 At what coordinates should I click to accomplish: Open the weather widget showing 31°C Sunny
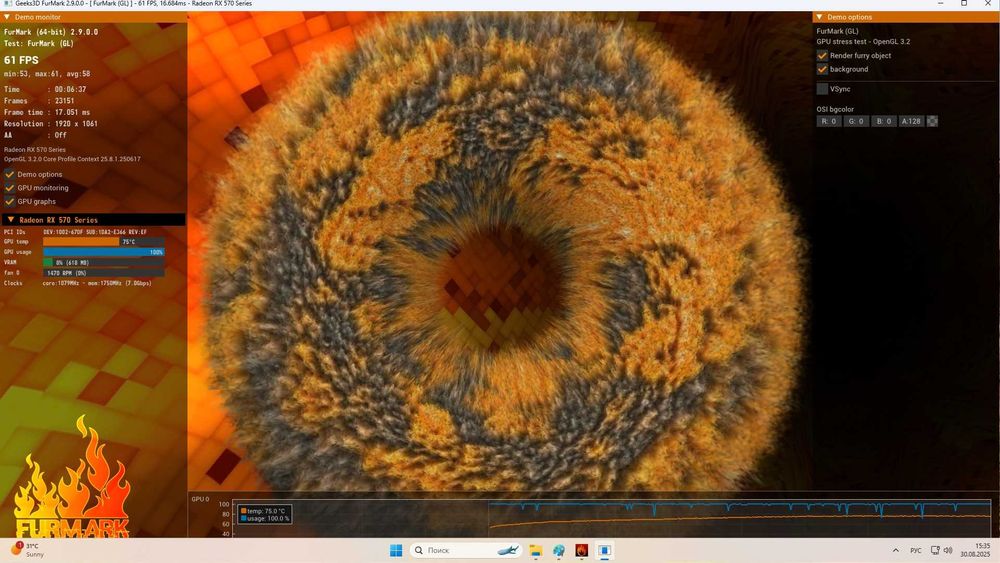pyautogui.click(x=27, y=550)
